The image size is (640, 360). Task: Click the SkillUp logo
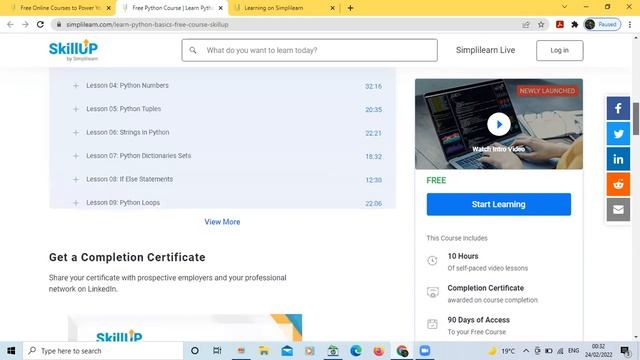[x=73, y=50]
